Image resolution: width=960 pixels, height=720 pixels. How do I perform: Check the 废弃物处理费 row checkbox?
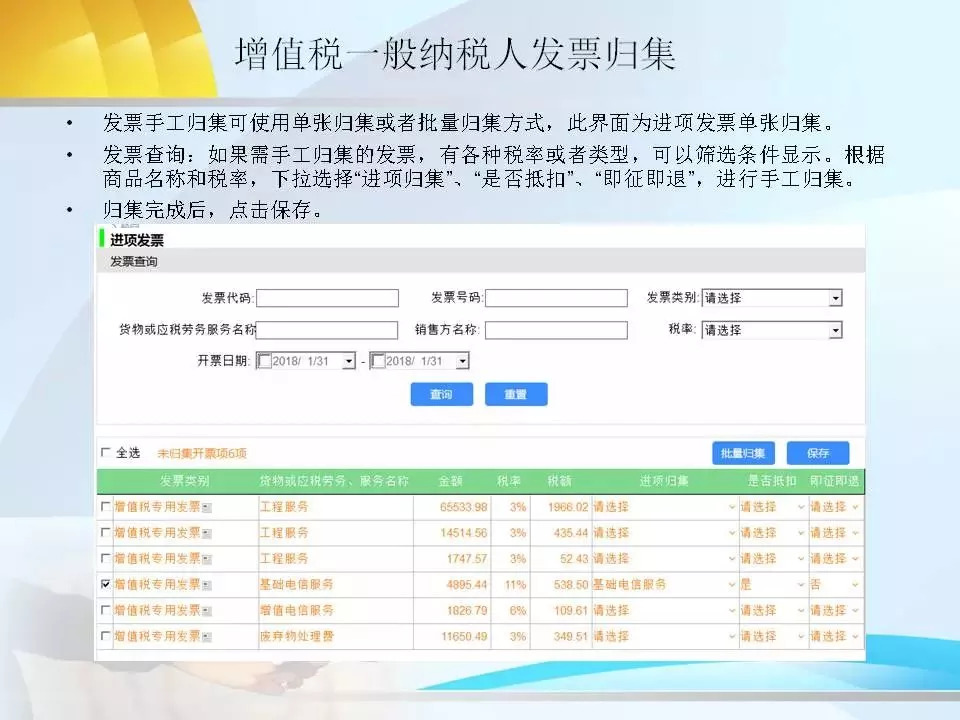point(105,636)
